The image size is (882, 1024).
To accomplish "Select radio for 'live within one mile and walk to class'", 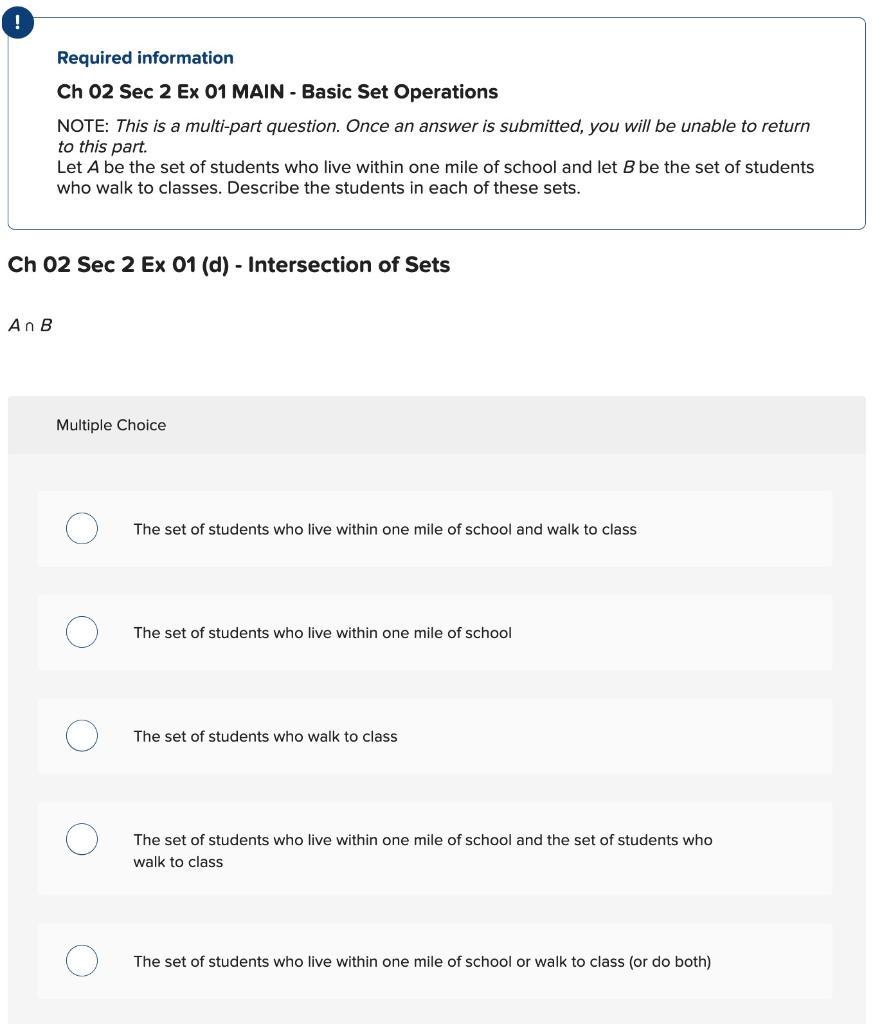I will tap(81, 528).
